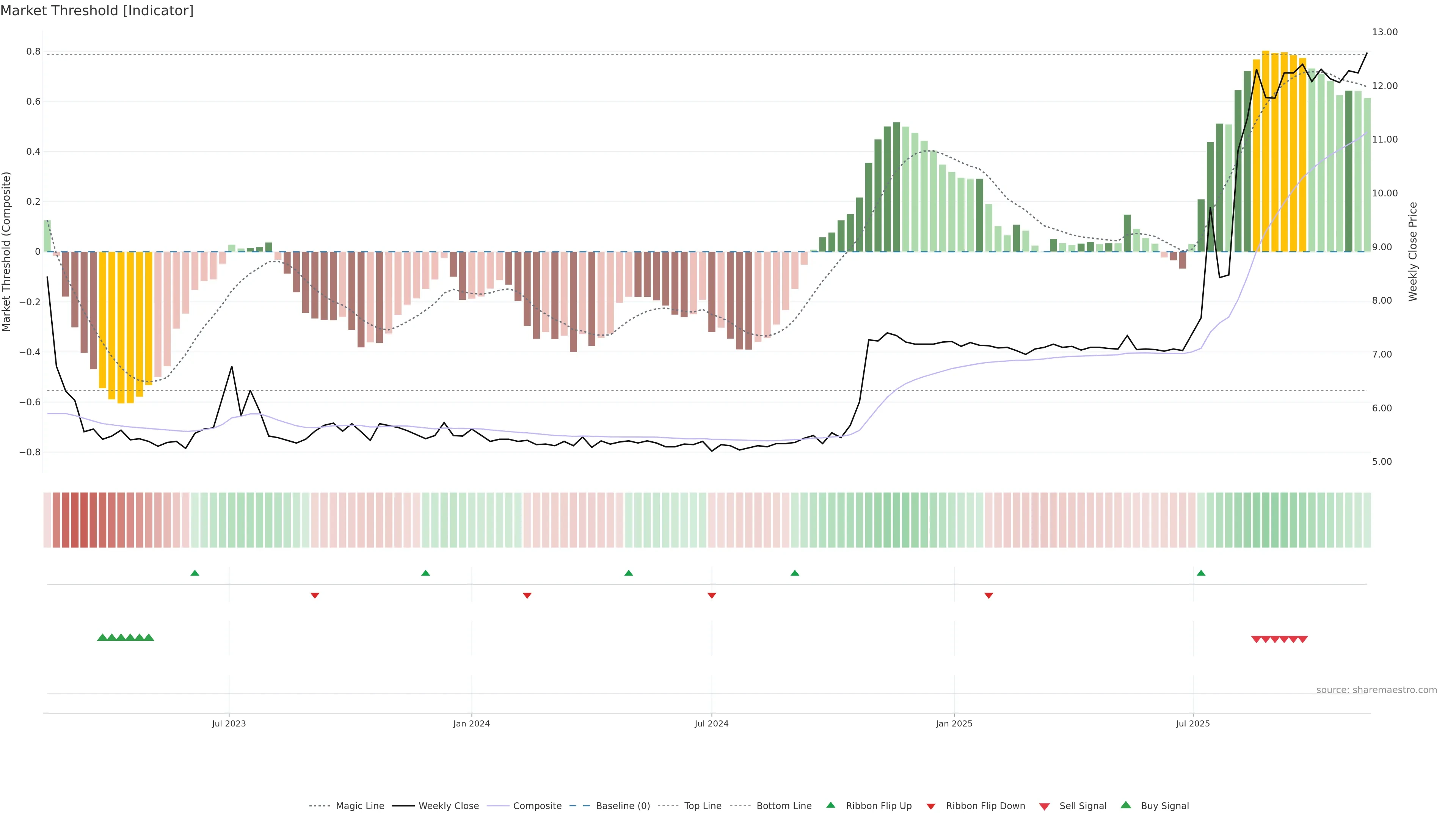Click the Market Threshold [Indicator] chart title
The image size is (1456, 819).
(97, 11)
